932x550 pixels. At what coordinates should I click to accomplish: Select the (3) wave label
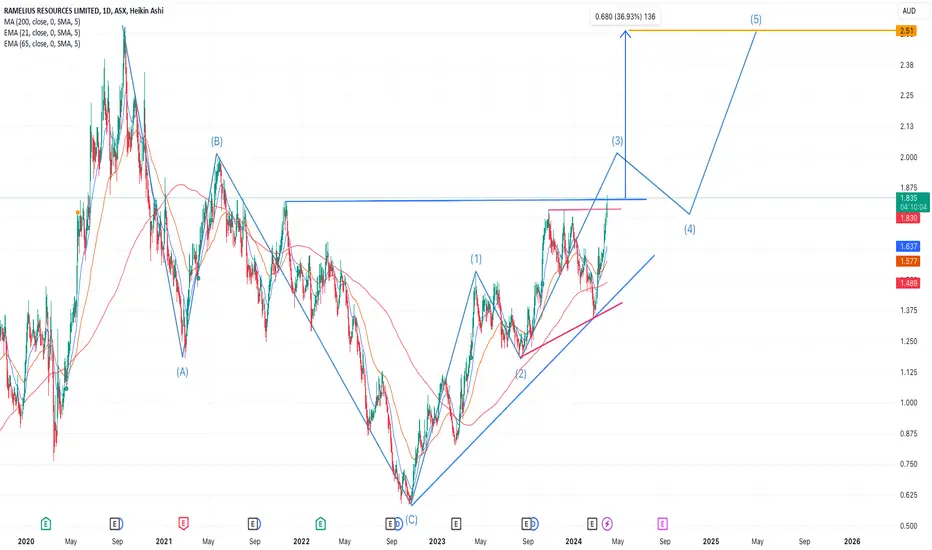618,141
